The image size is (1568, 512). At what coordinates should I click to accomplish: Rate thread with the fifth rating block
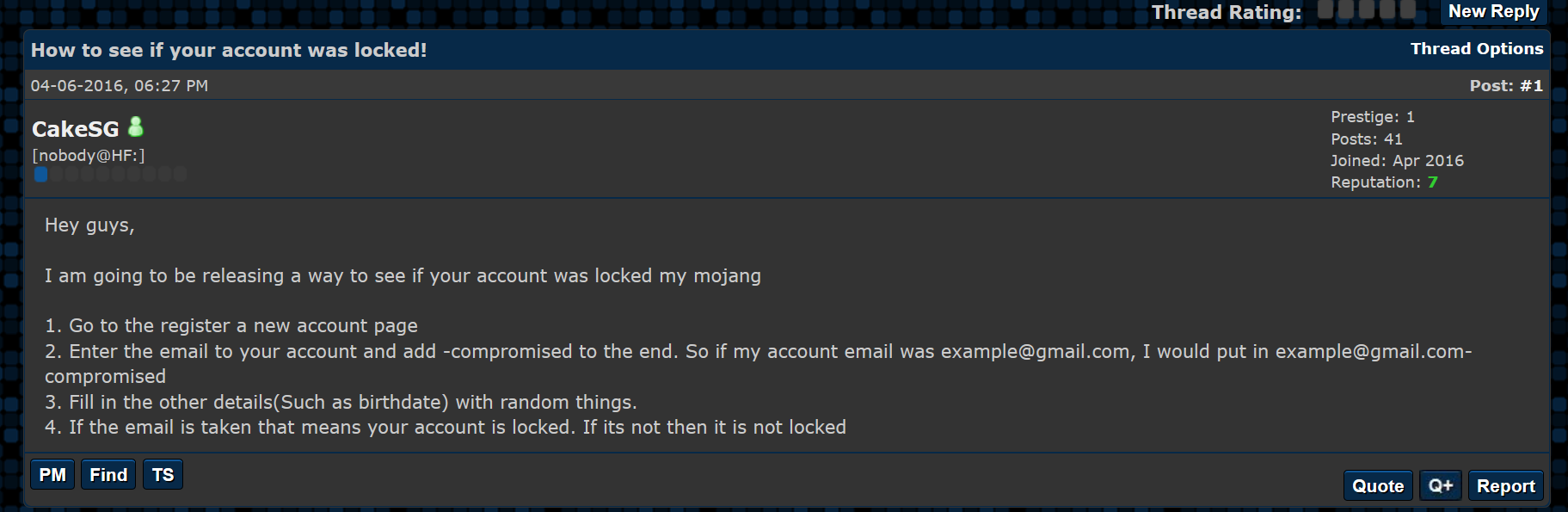click(1408, 9)
